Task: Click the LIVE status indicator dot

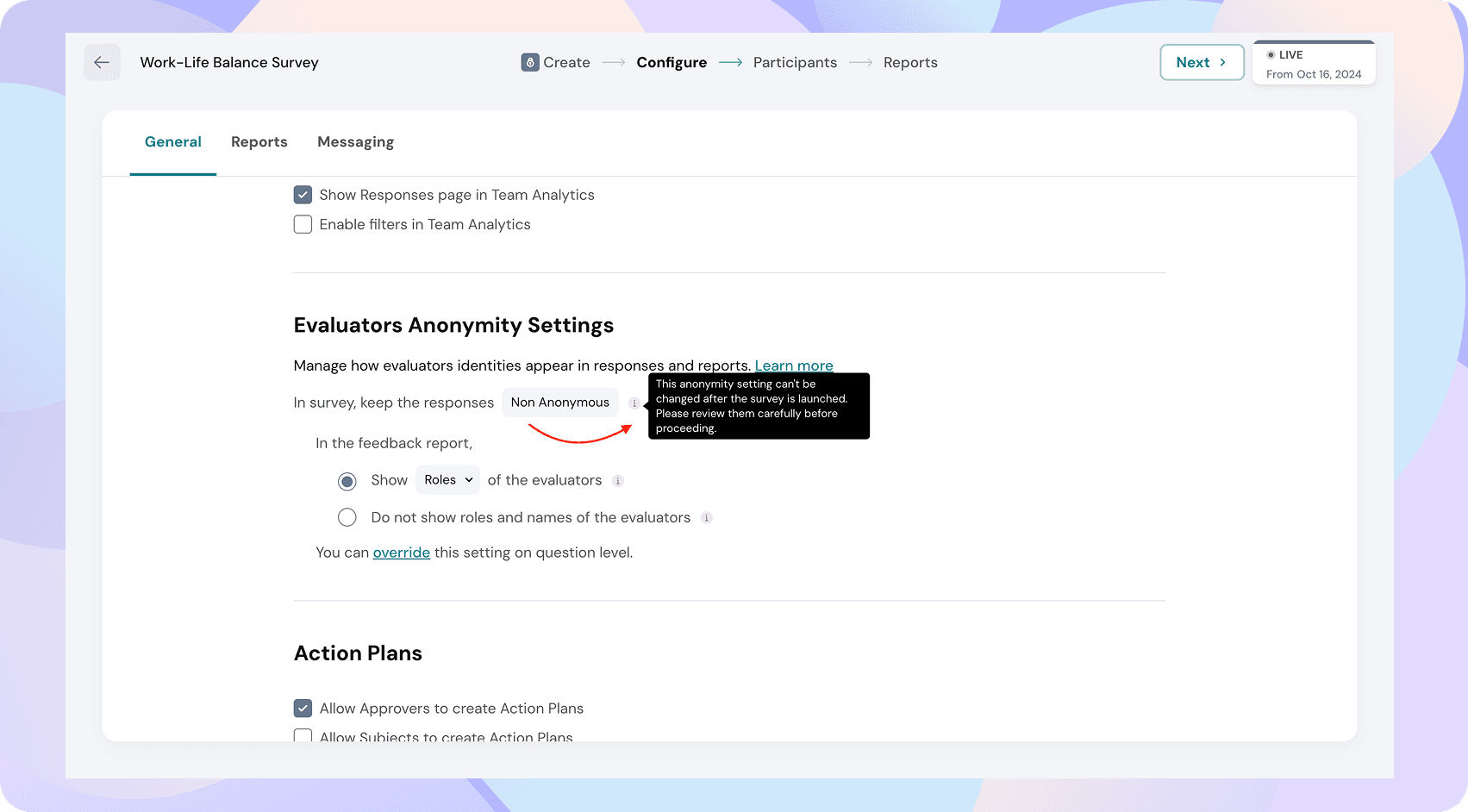Action: [x=1271, y=55]
